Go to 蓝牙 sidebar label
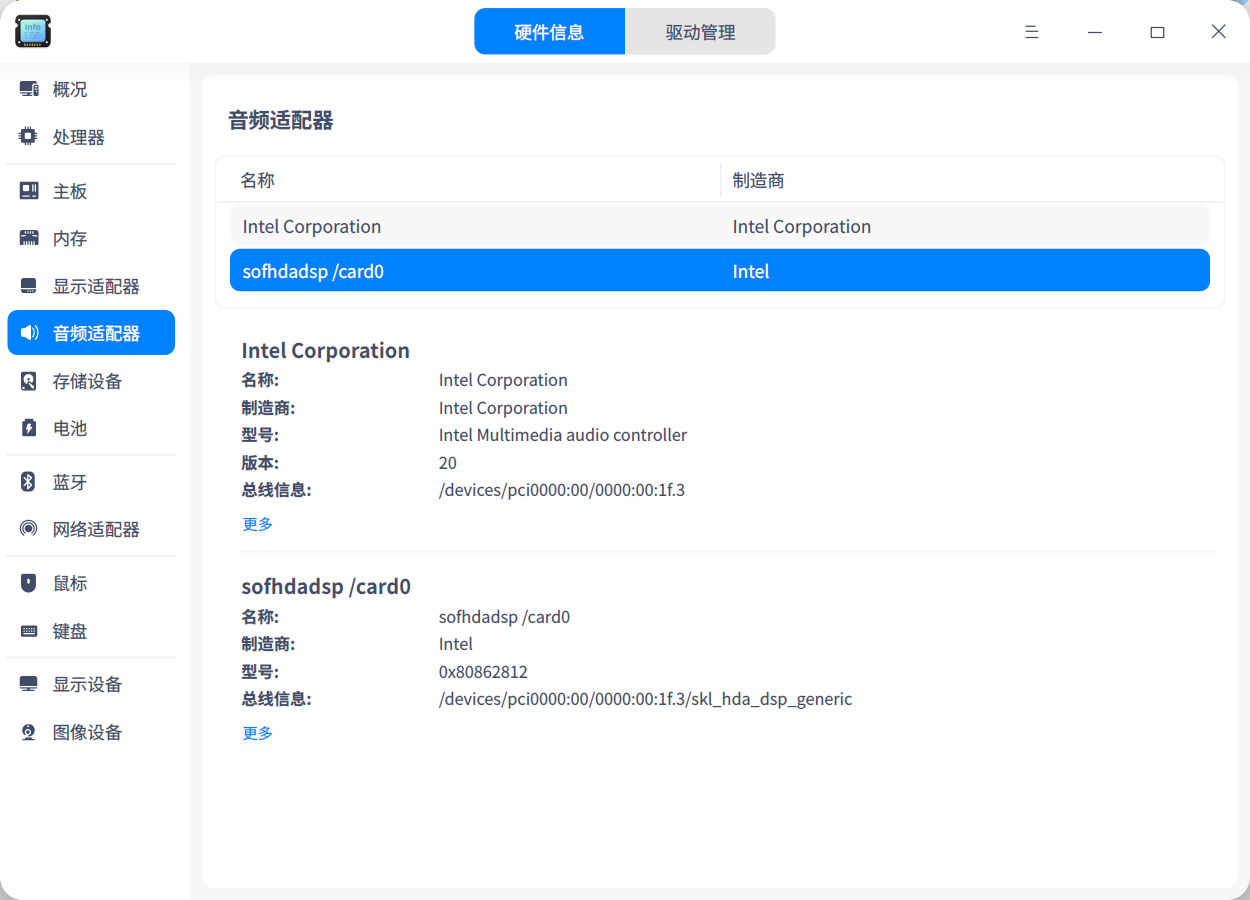 [x=70, y=482]
